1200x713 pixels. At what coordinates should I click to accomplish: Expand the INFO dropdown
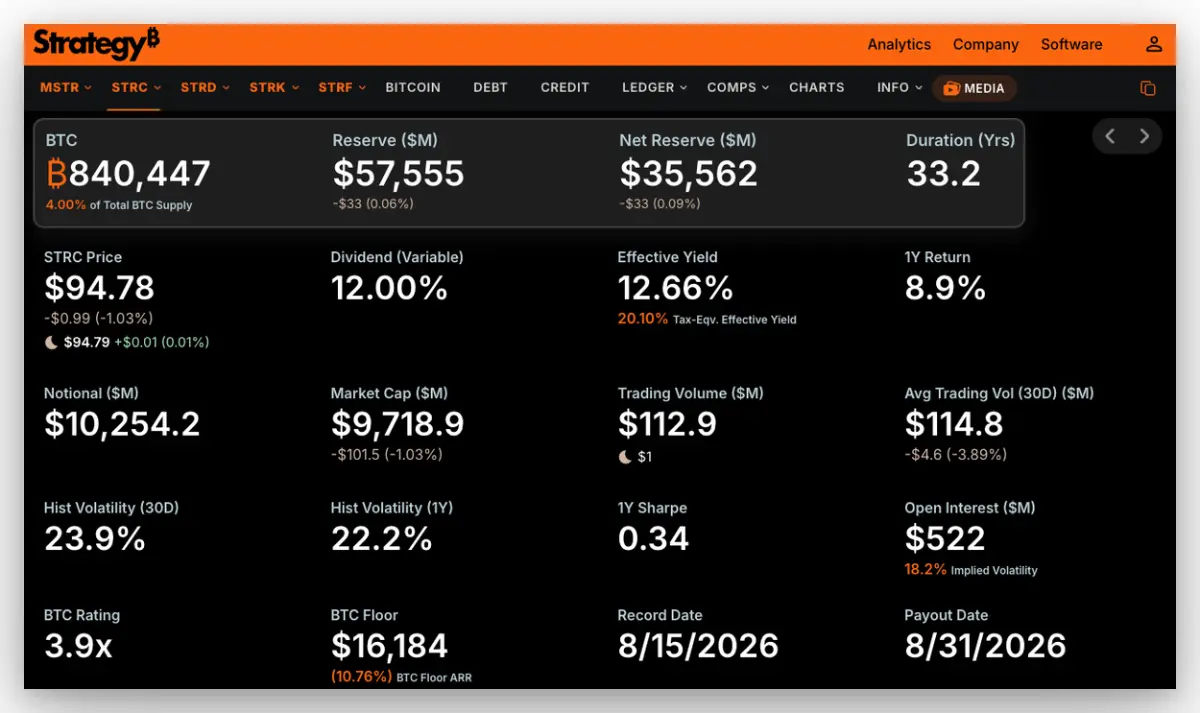pyautogui.click(x=900, y=88)
